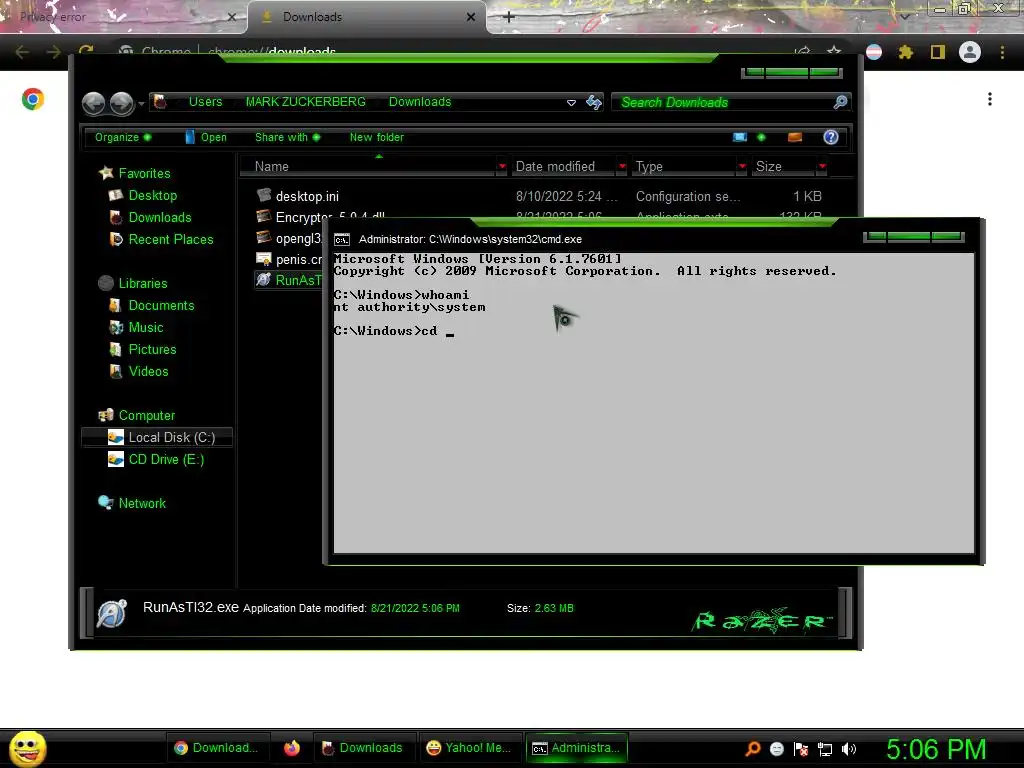Click Open in Explorer toolbar
1024x768 pixels.
[206, 137]
